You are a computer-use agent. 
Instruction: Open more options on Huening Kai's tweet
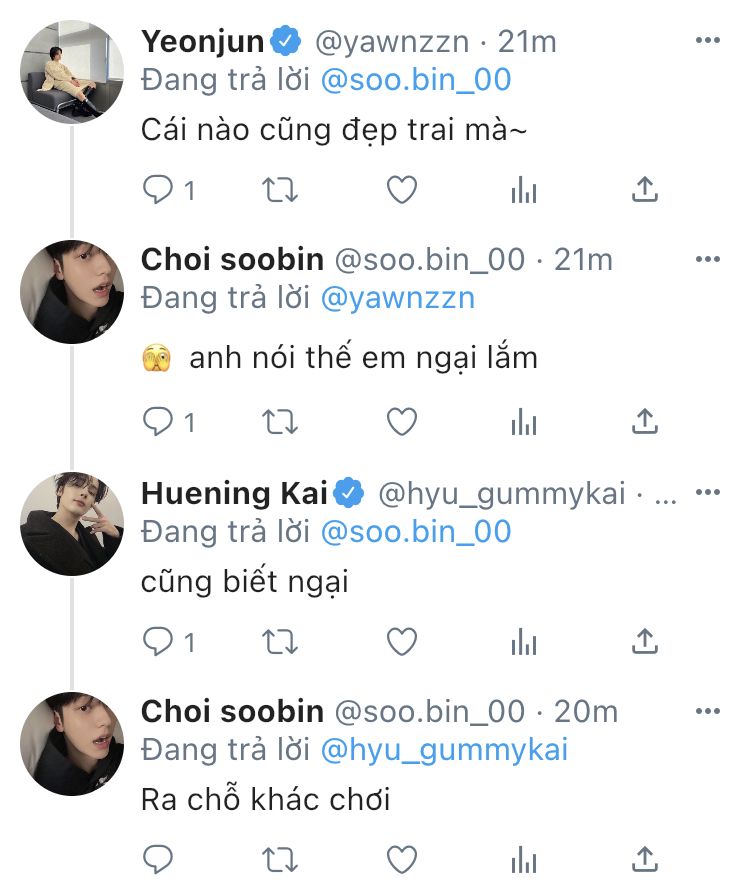(x=708, y=492)
